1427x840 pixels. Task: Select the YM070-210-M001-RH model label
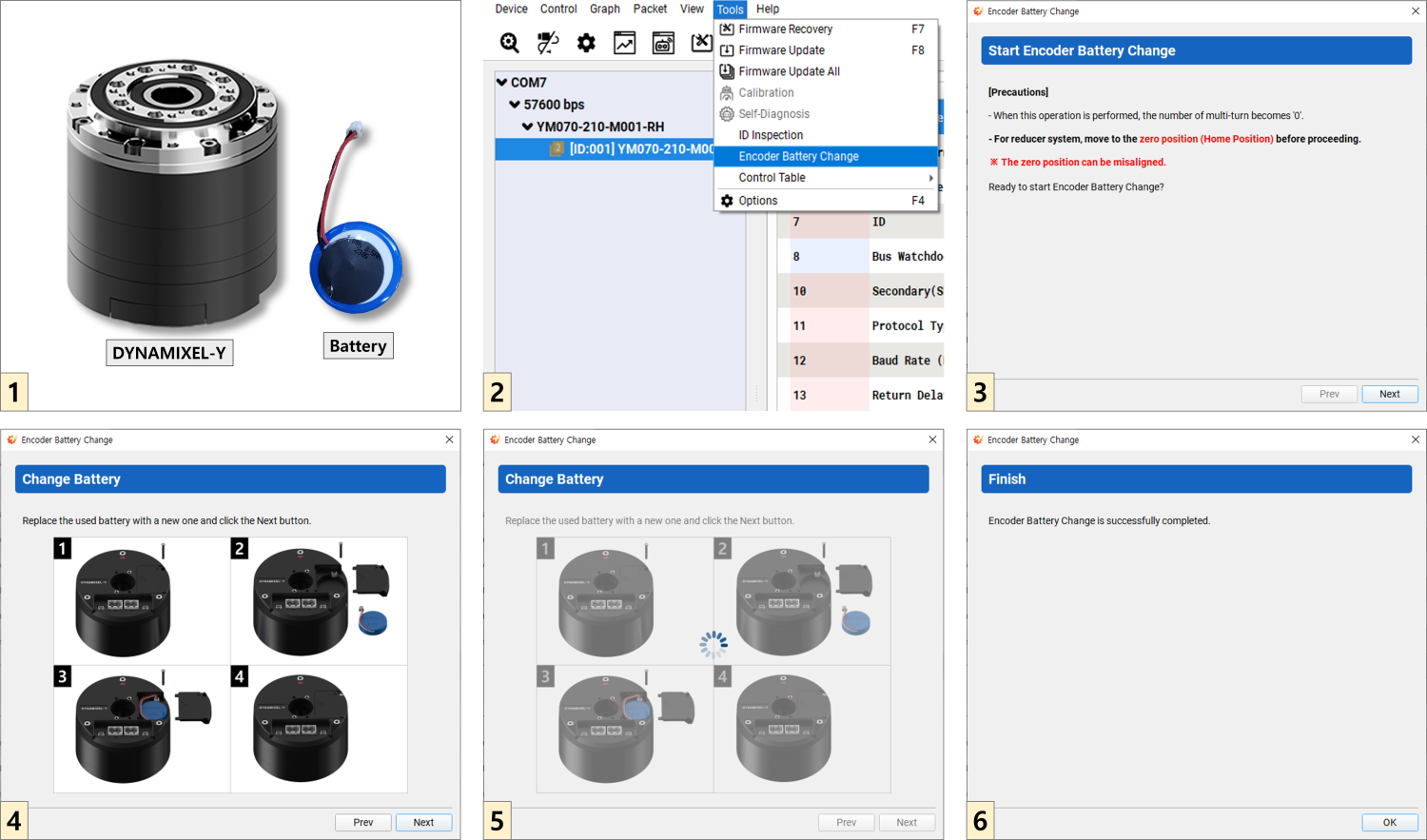[600, 127]
